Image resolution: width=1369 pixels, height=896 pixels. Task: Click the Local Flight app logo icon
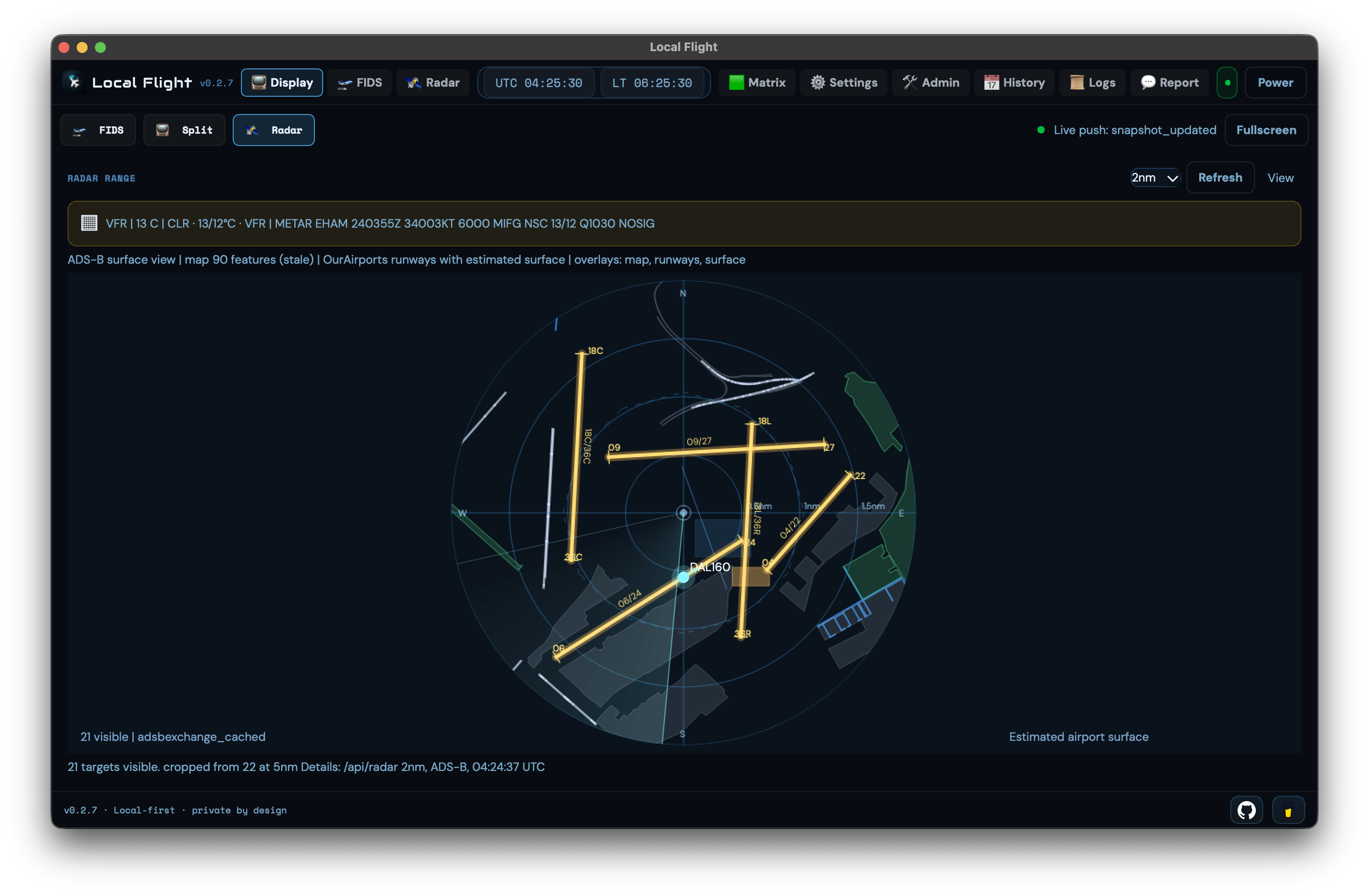(73, 82)
